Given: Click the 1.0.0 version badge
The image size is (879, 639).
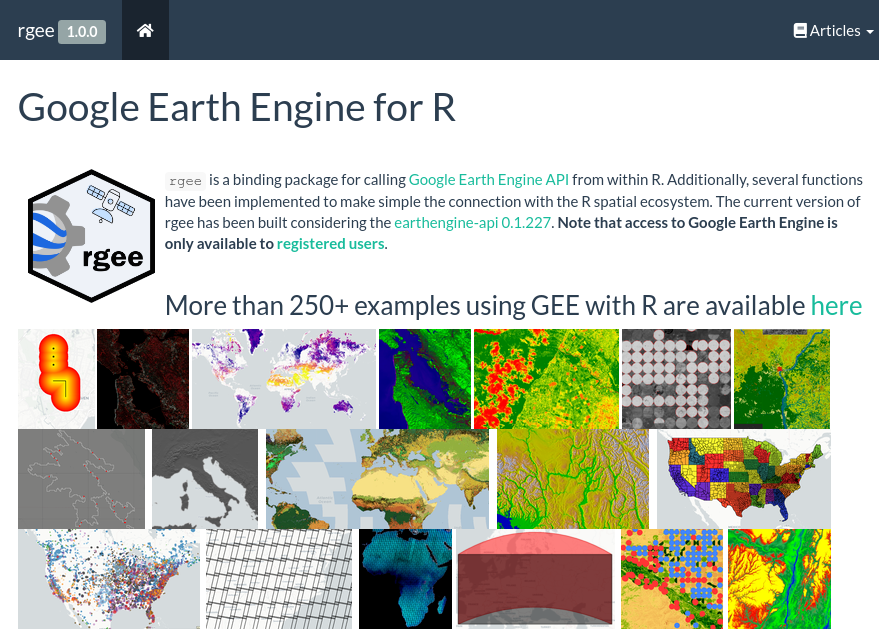Looking at the screenshot, I should pos(82,31).
